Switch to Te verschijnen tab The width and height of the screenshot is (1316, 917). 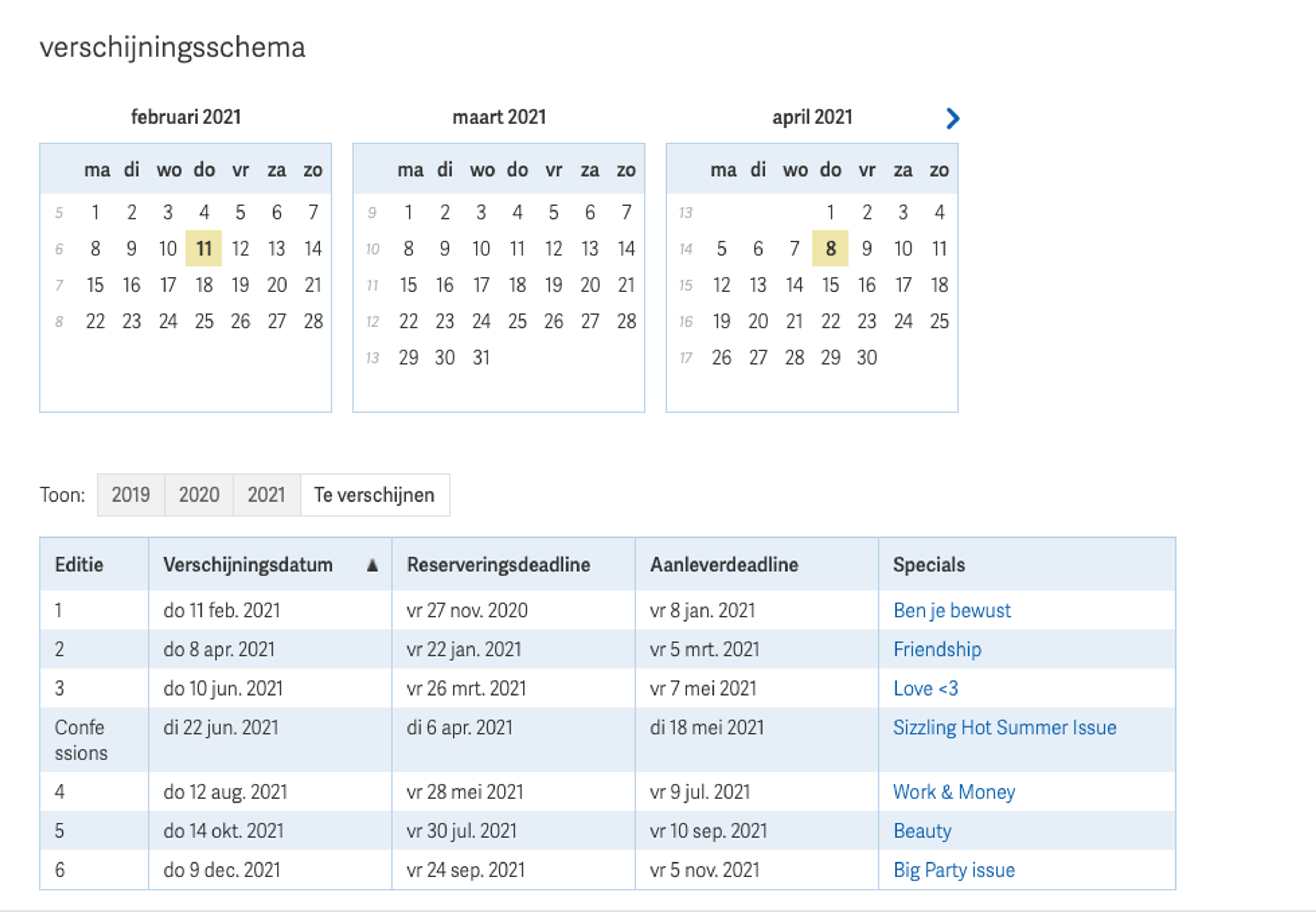pos(374,494)
